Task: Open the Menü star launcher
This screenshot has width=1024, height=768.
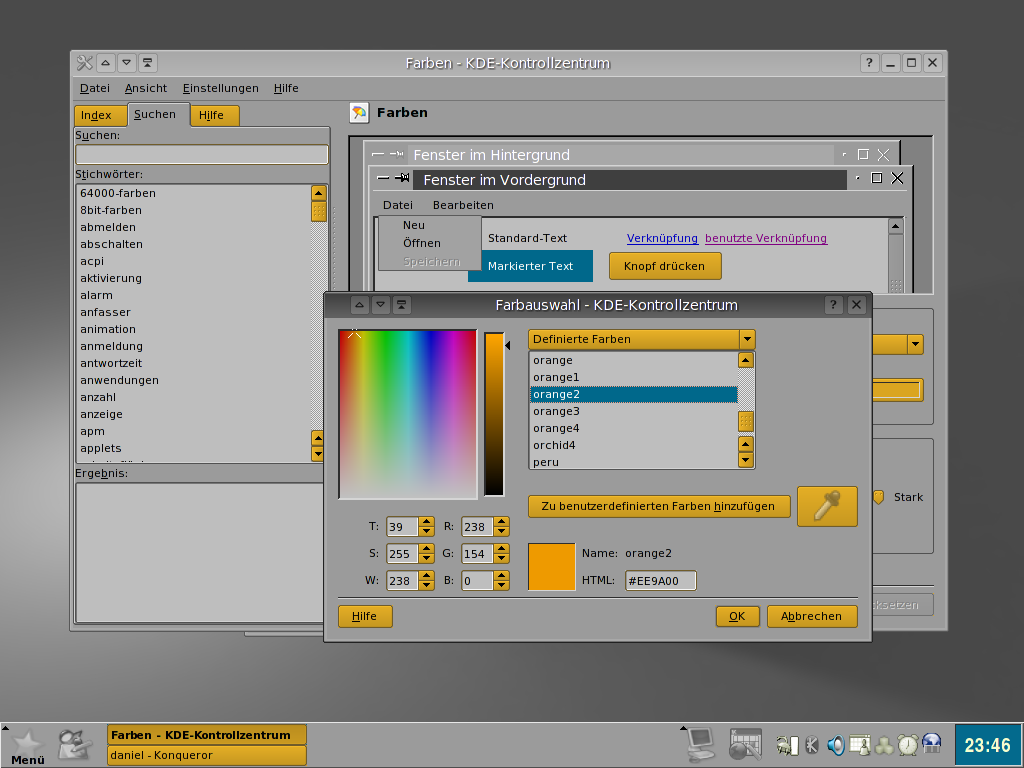Action: [27, 746]
